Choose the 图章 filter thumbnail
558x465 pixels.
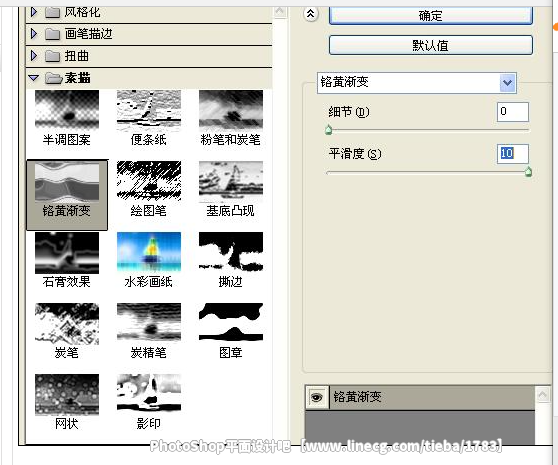point(231,322)
